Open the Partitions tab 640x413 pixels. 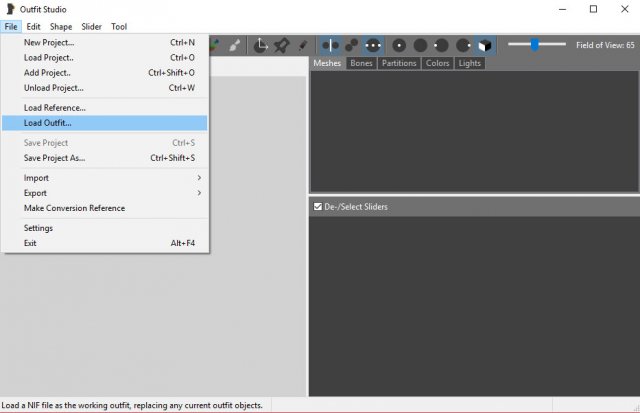tap(399, 63)
